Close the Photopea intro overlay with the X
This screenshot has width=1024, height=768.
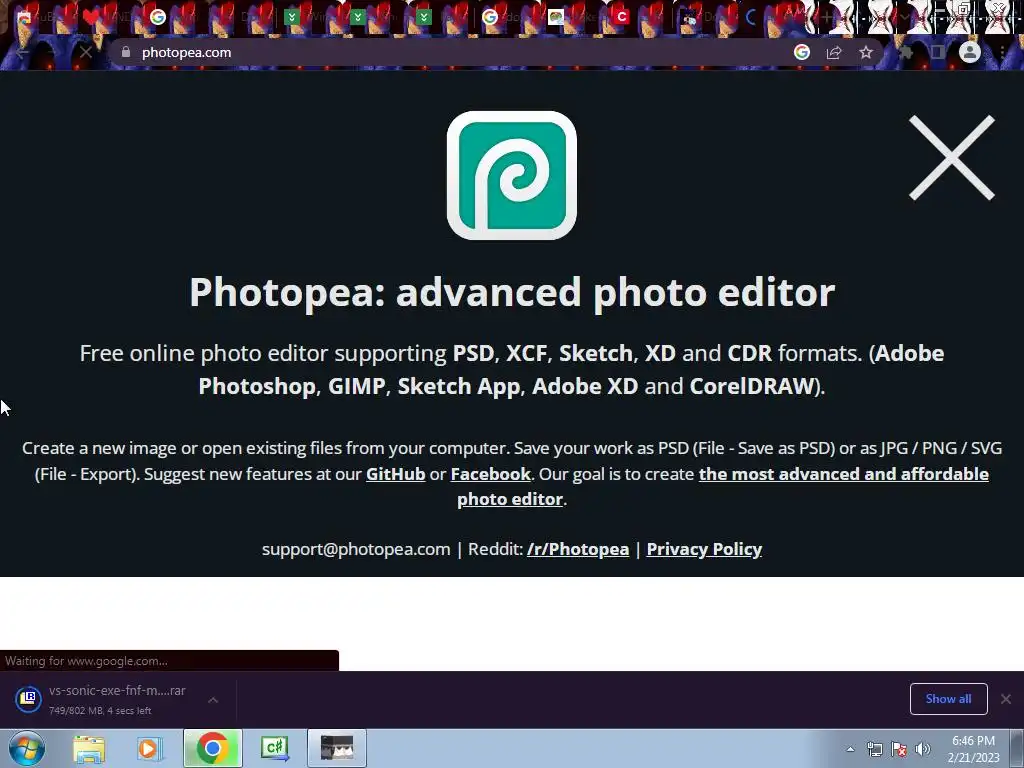(x=952, y=157)
